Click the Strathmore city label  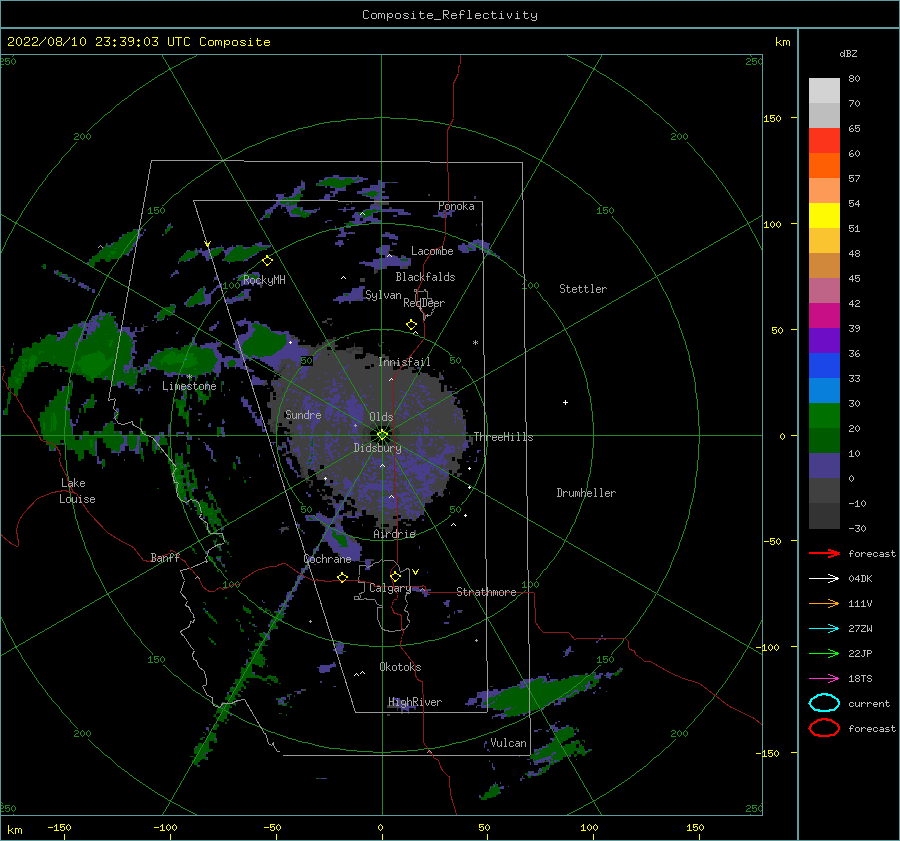click(486, 592)
